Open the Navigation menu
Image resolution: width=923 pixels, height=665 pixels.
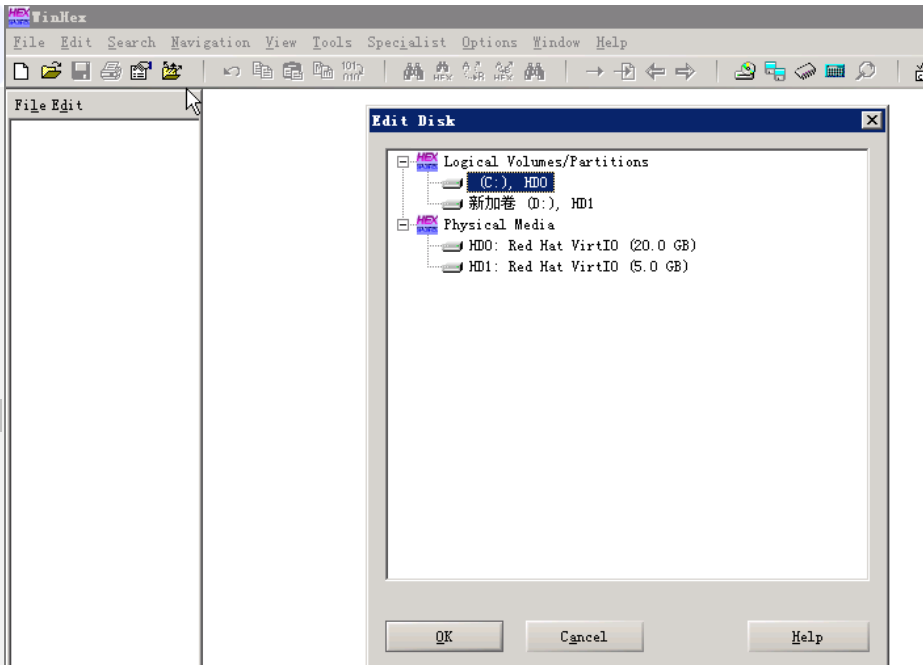point(210,42)
